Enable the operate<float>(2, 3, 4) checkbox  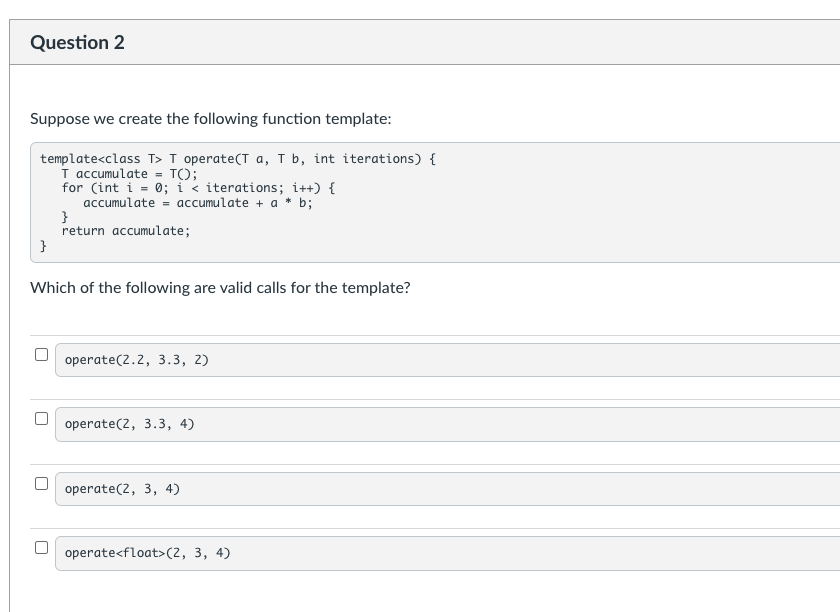41,547
